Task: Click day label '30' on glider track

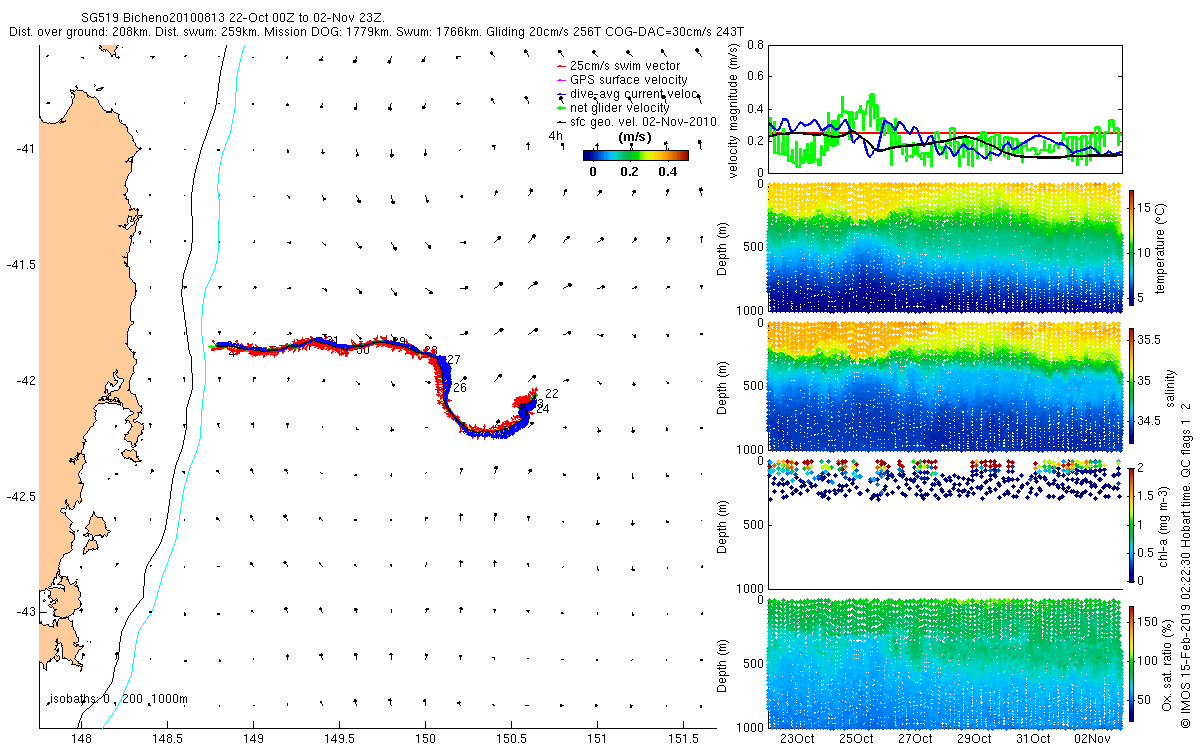Action: 363,350
